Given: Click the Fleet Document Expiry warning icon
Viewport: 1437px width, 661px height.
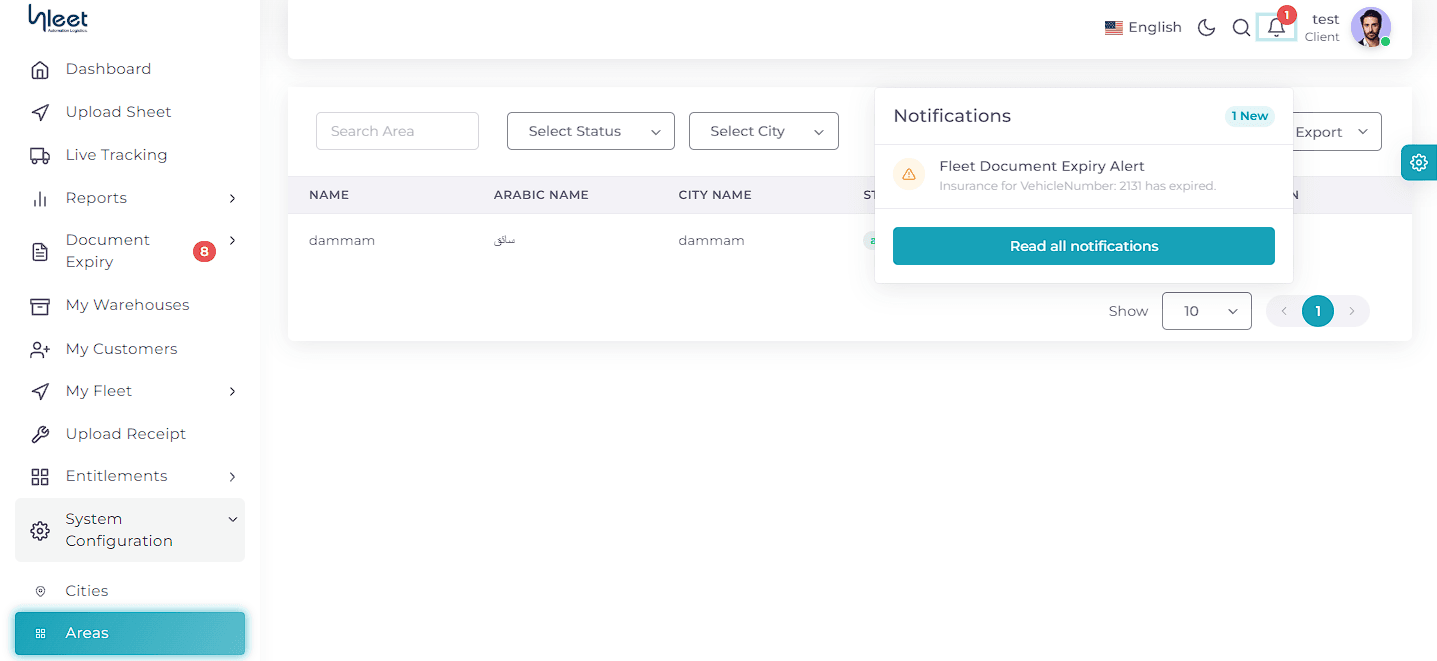Looking at the screenshot, I should click(x=909, y=174).
